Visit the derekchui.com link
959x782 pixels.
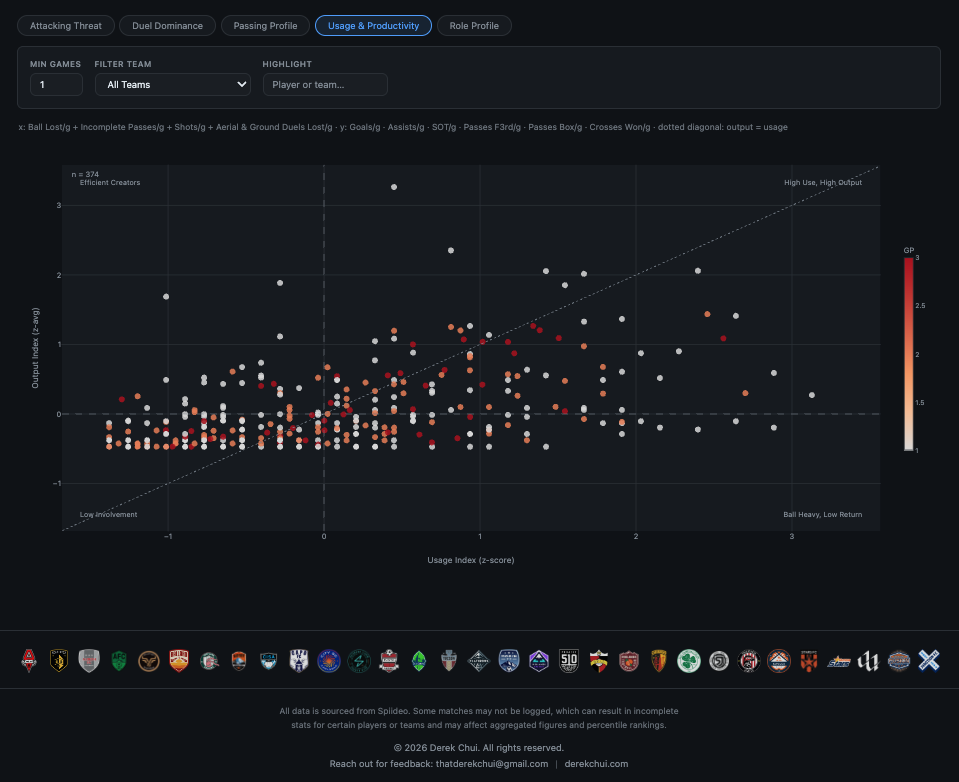click(x=596, y=764)
